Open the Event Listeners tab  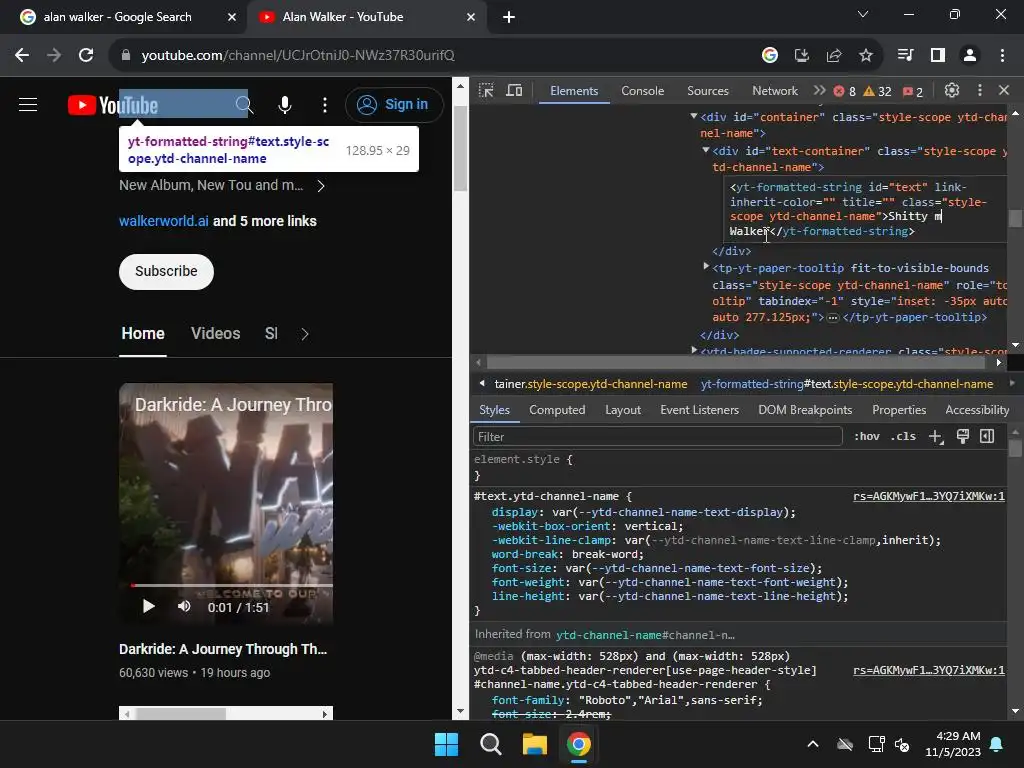699,409
